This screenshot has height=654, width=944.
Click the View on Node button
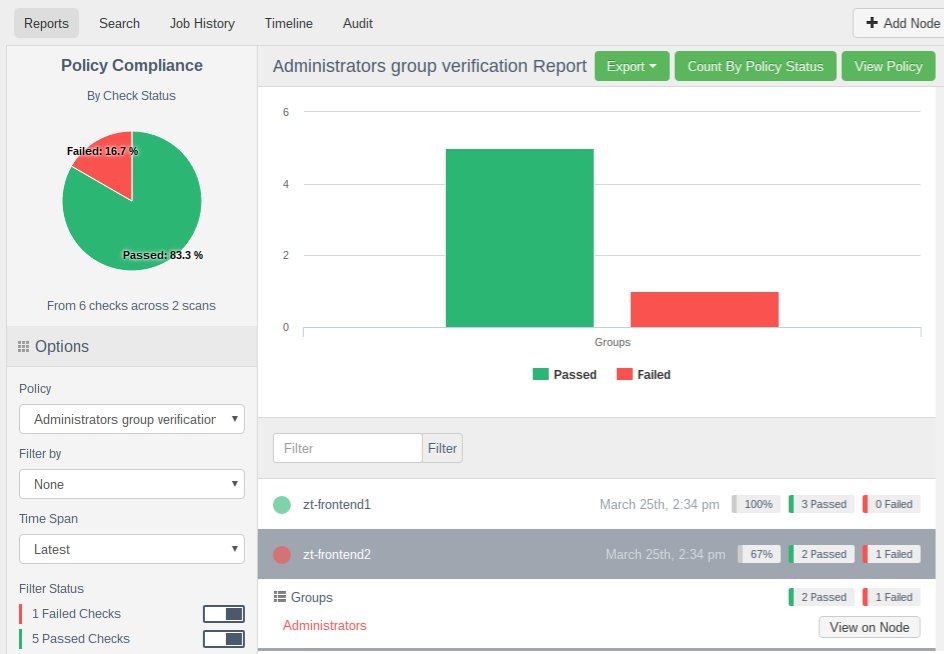click(869, 627)
